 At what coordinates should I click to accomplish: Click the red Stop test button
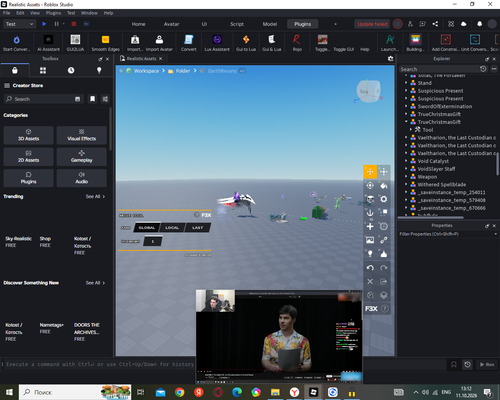tap(74, 24)
